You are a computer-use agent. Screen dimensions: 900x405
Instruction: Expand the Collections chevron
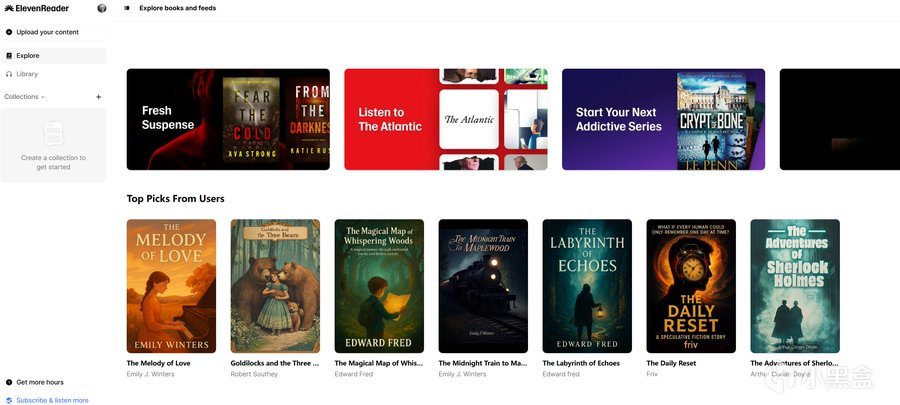click(43, 97)
